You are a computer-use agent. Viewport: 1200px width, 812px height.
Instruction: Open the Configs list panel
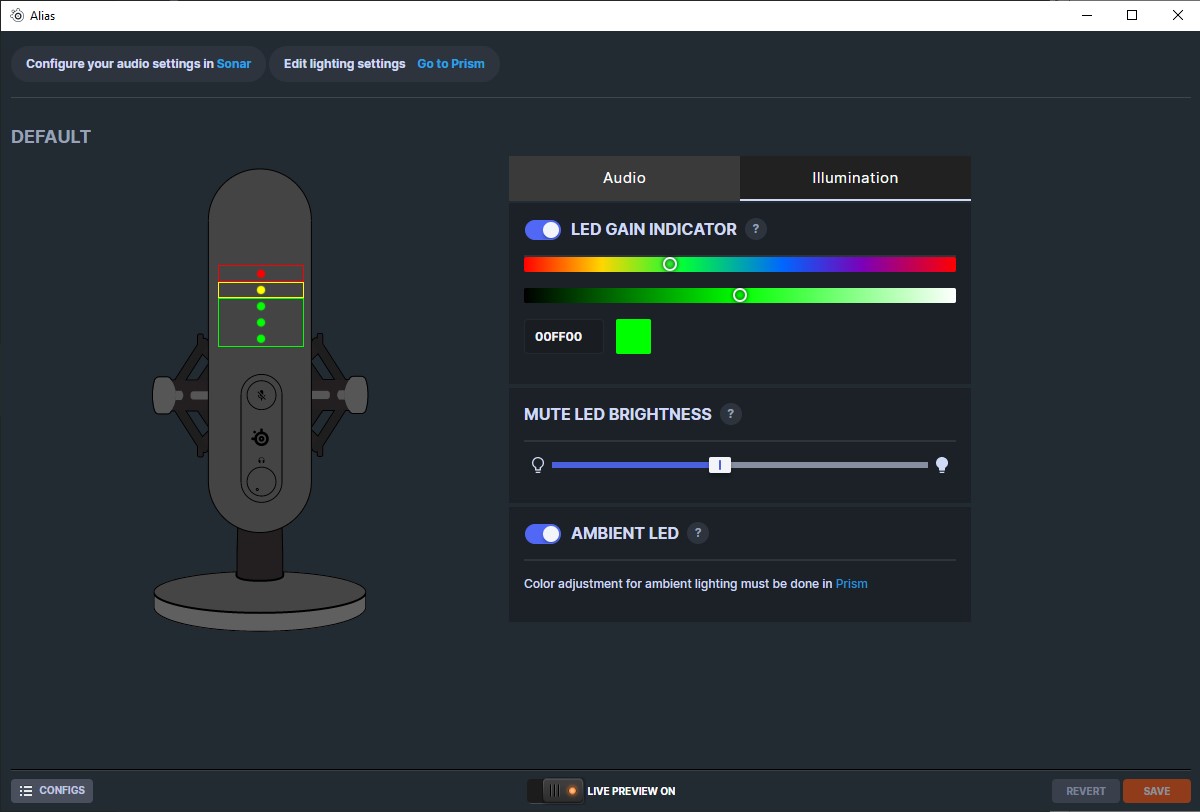[x=52, y=790]
